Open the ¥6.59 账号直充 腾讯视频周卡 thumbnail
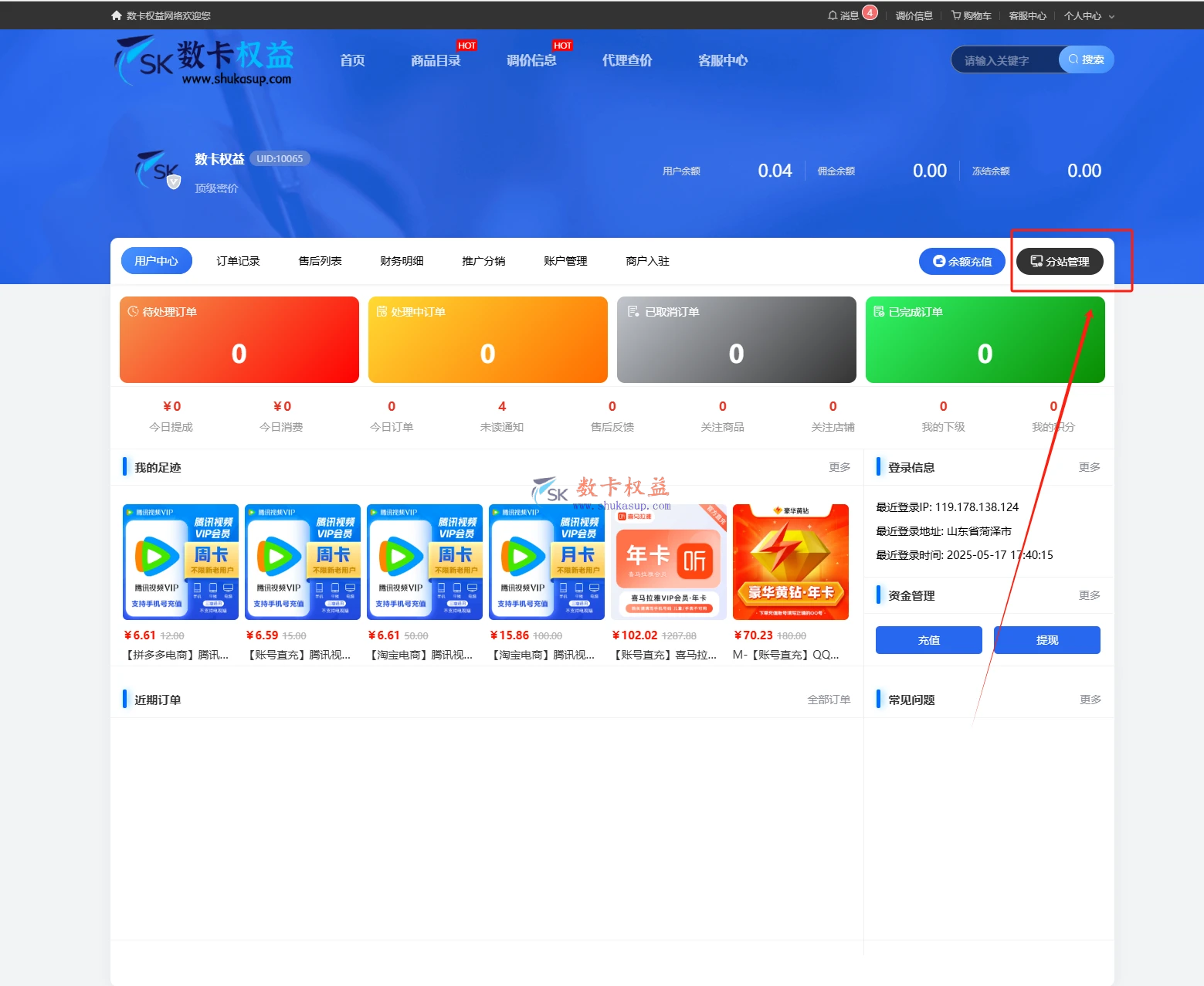This screenshot has width=1204, height=986. pyautogui.click(x=303, y=562)
